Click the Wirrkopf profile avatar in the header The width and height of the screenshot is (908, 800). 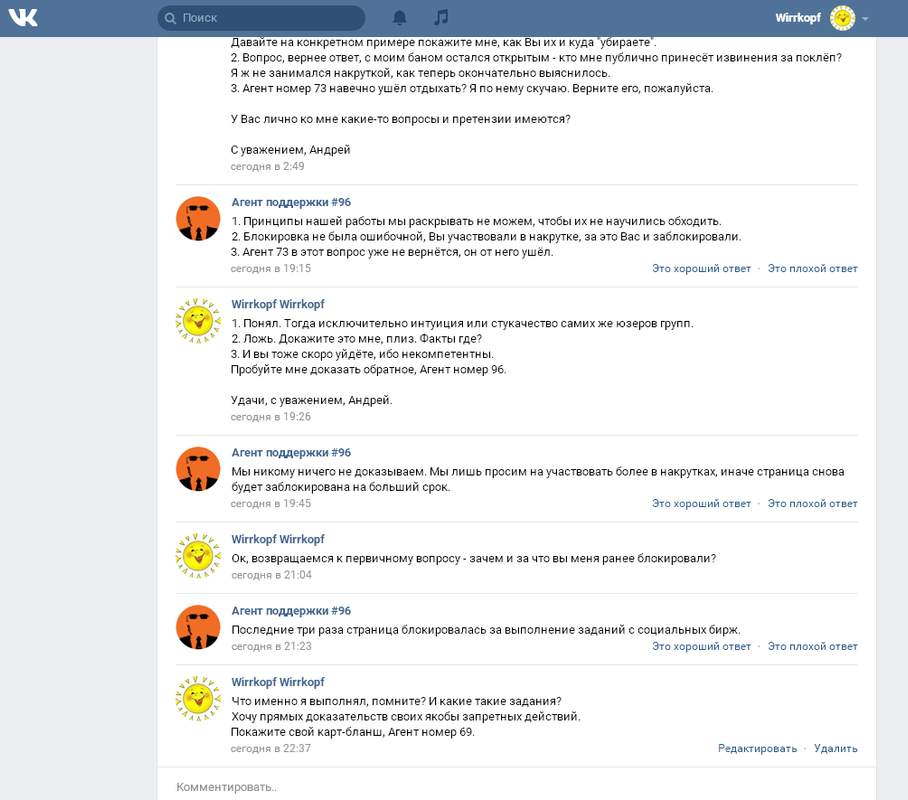[842, 18]
